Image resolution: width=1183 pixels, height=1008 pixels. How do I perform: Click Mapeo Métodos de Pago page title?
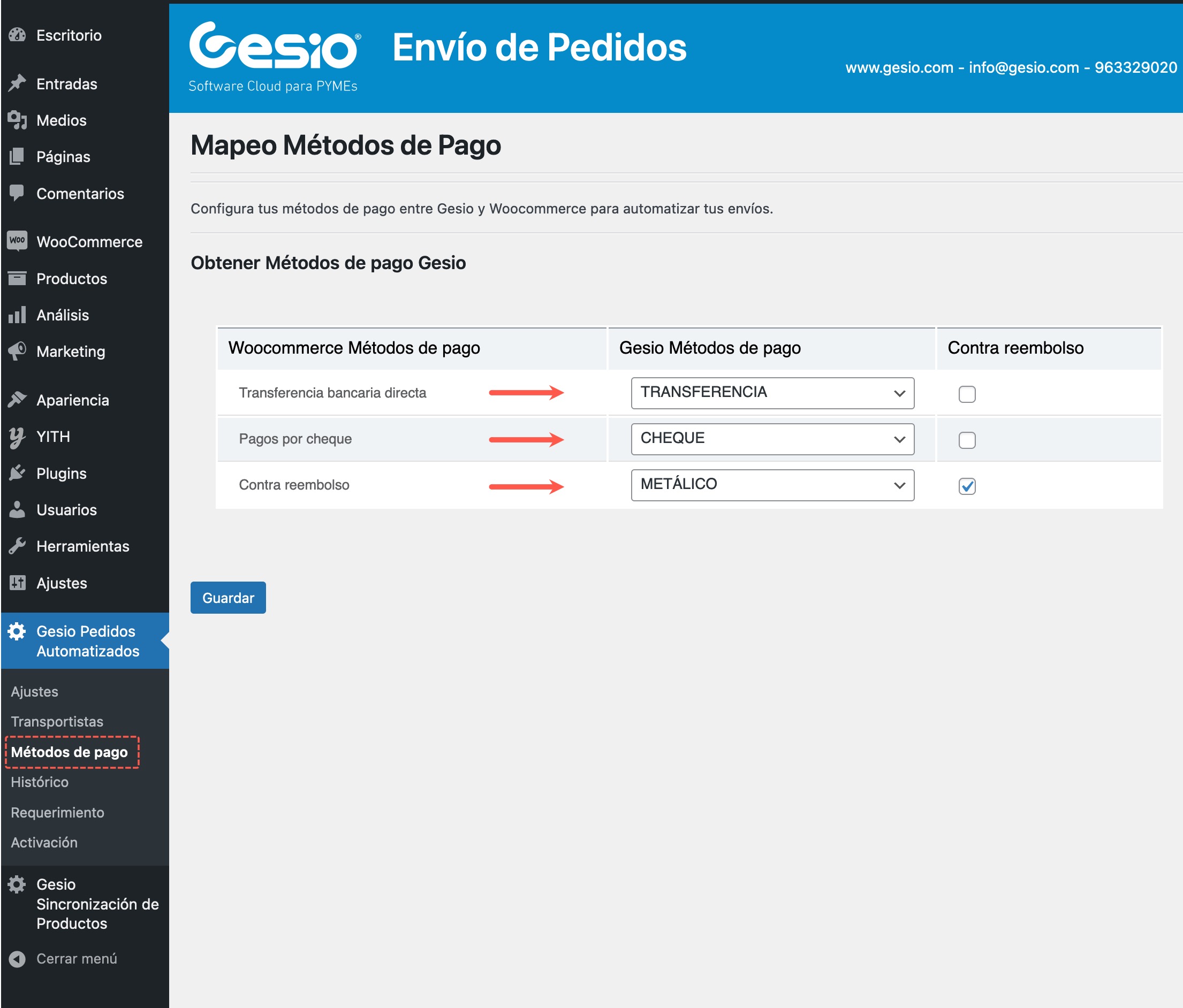(345, 145)
